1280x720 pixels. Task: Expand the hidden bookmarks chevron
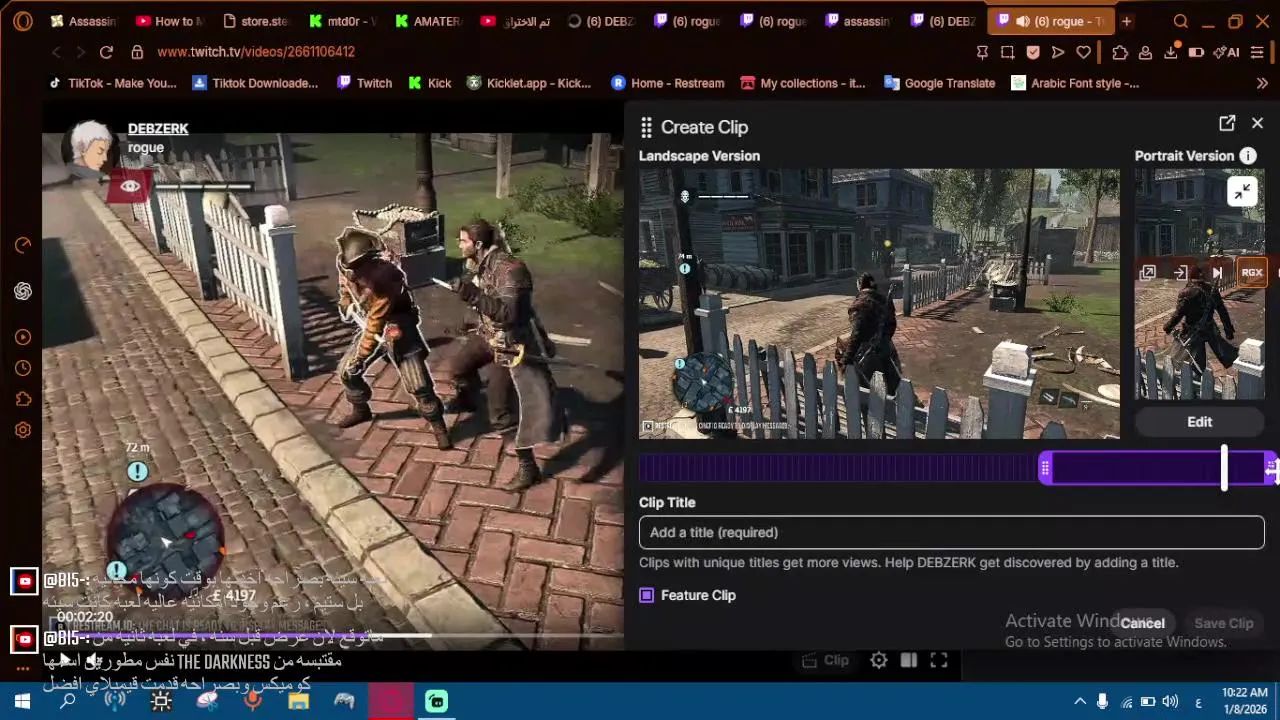tap(1262, 83)
